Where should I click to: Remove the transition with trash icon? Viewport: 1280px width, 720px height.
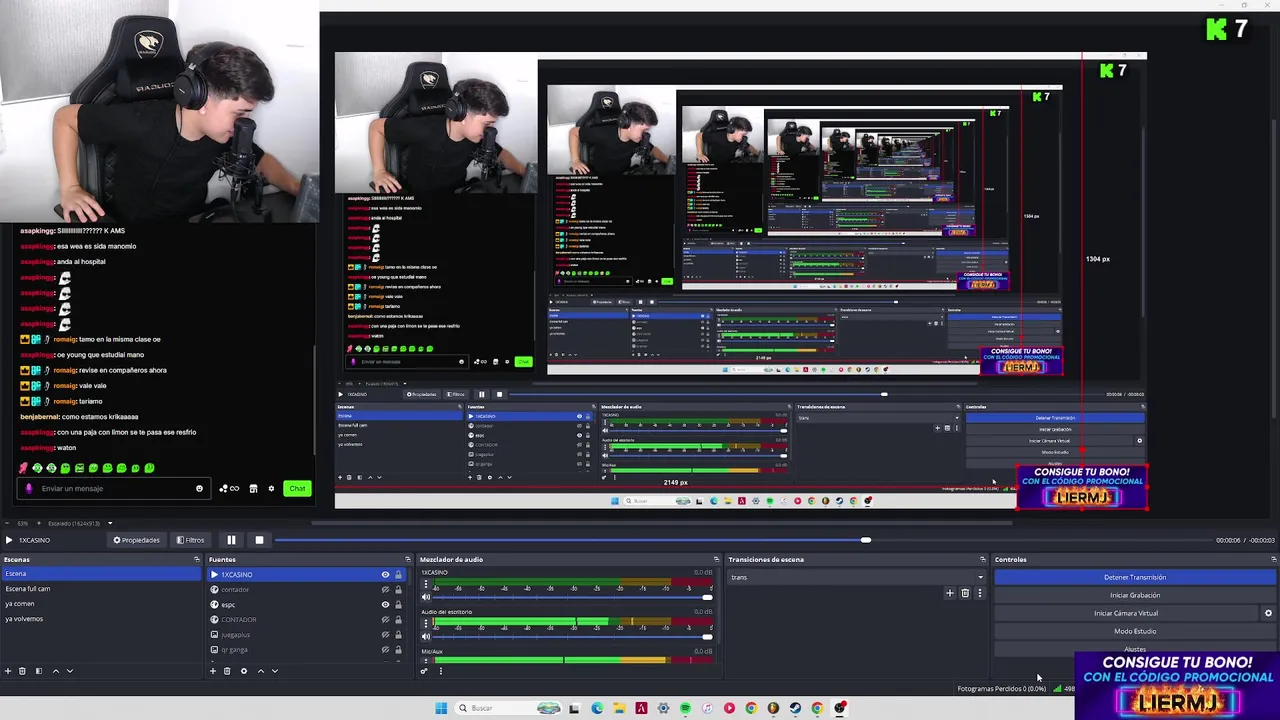pyautogui.click(x=965, y=593)
